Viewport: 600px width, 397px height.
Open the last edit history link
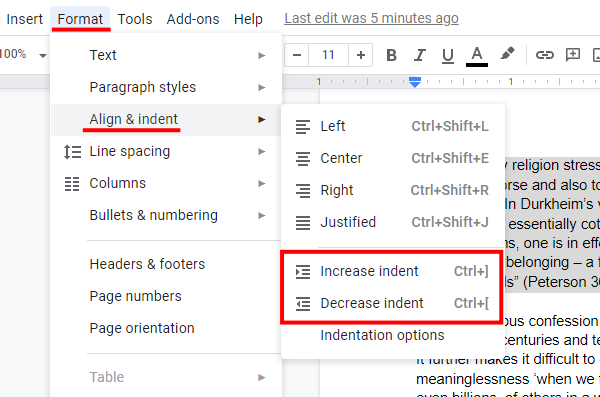click(x=371, y=19)
